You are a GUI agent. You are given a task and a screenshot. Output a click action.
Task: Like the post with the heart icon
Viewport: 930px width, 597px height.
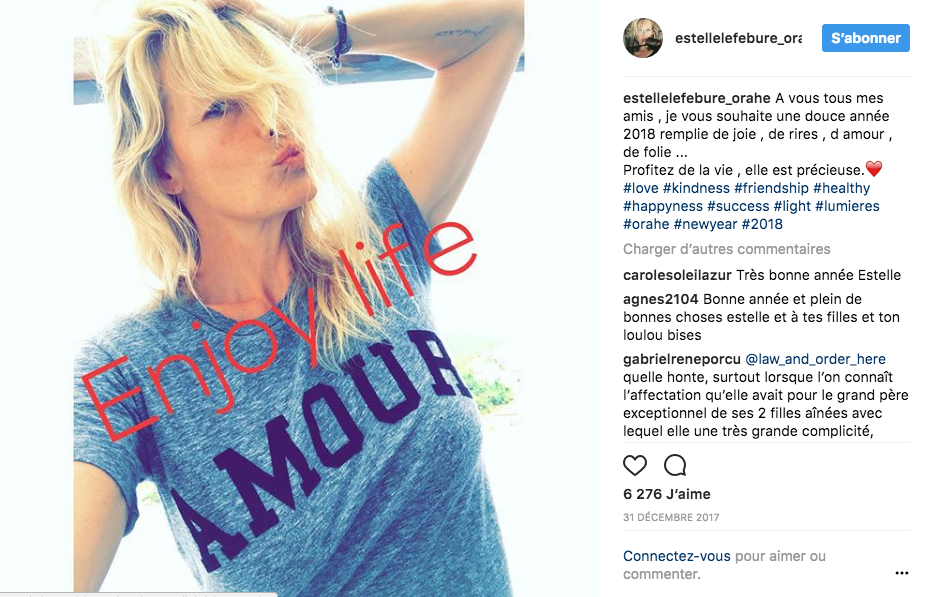click(x=635, y=465)
